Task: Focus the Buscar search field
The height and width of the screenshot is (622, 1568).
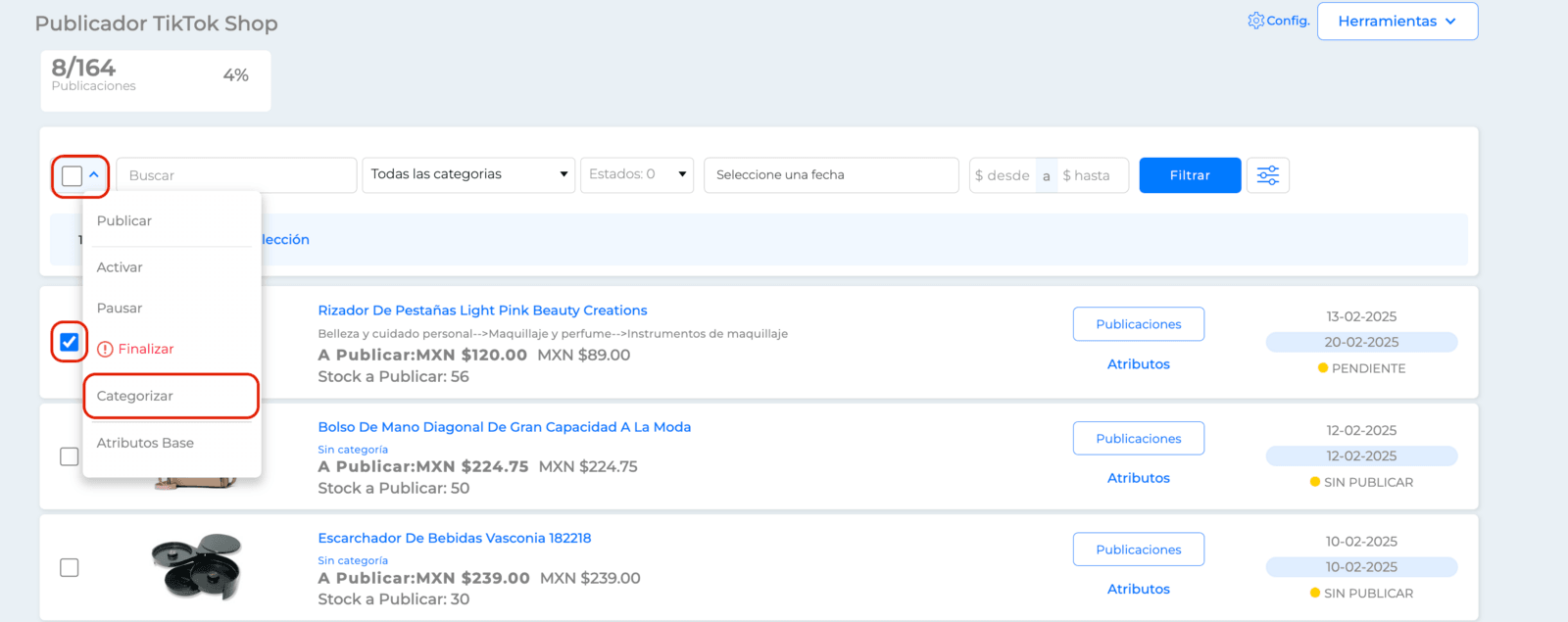Action: pyautogui.click(x=236, y=175)
